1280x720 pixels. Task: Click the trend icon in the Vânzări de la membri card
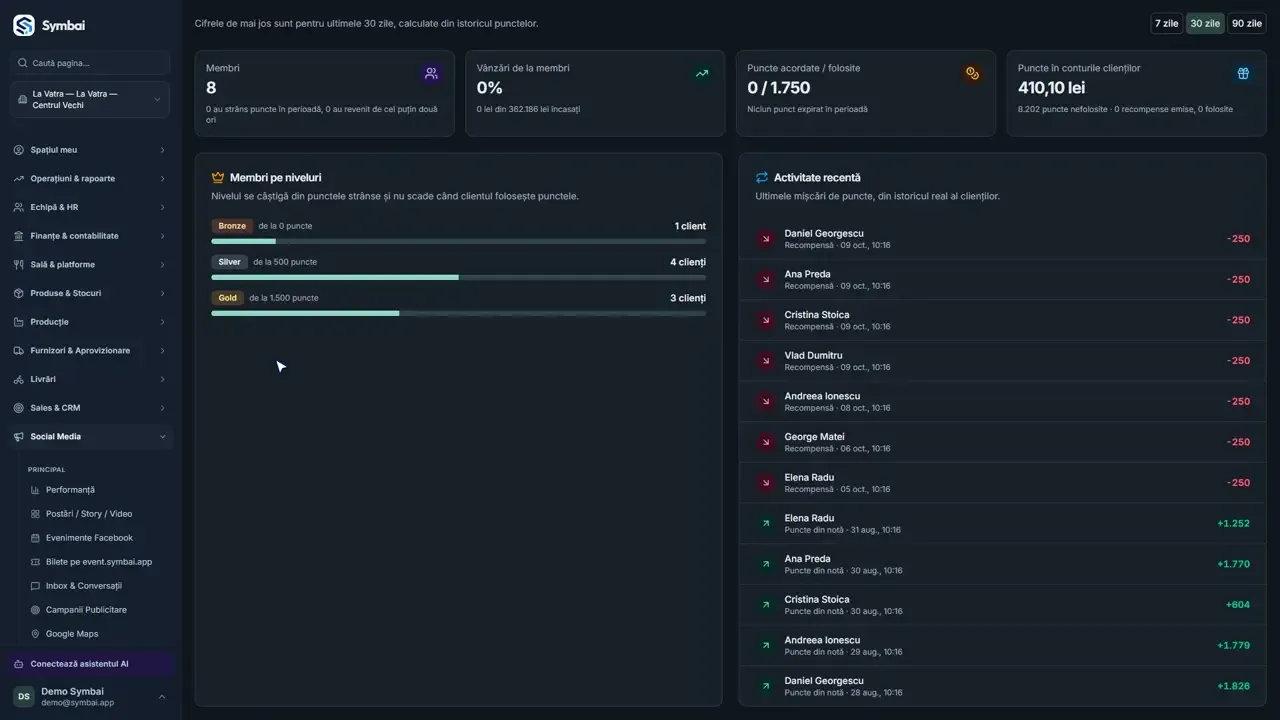[702, 73]
